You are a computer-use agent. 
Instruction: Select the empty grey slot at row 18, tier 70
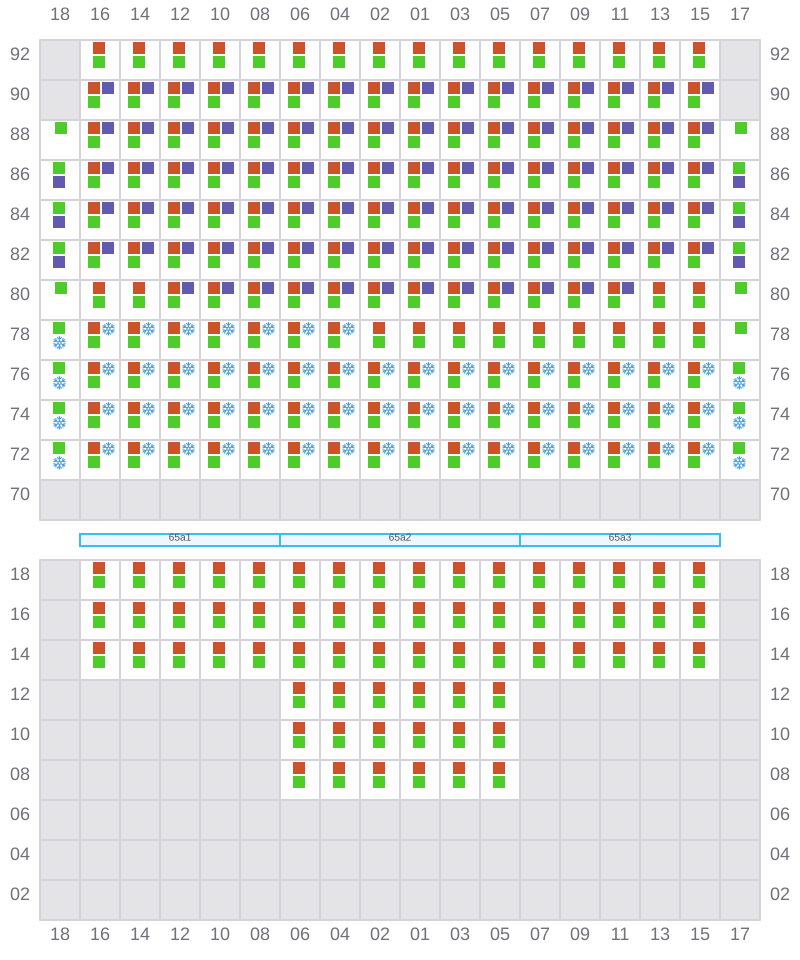click(x=60, y=500)
